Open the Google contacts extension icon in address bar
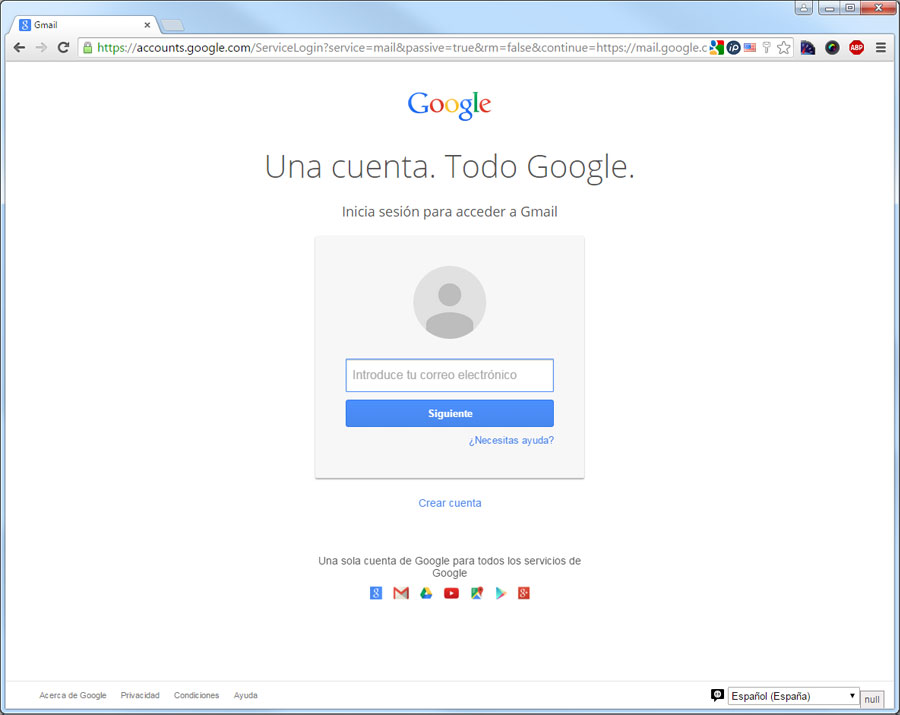 716,48
